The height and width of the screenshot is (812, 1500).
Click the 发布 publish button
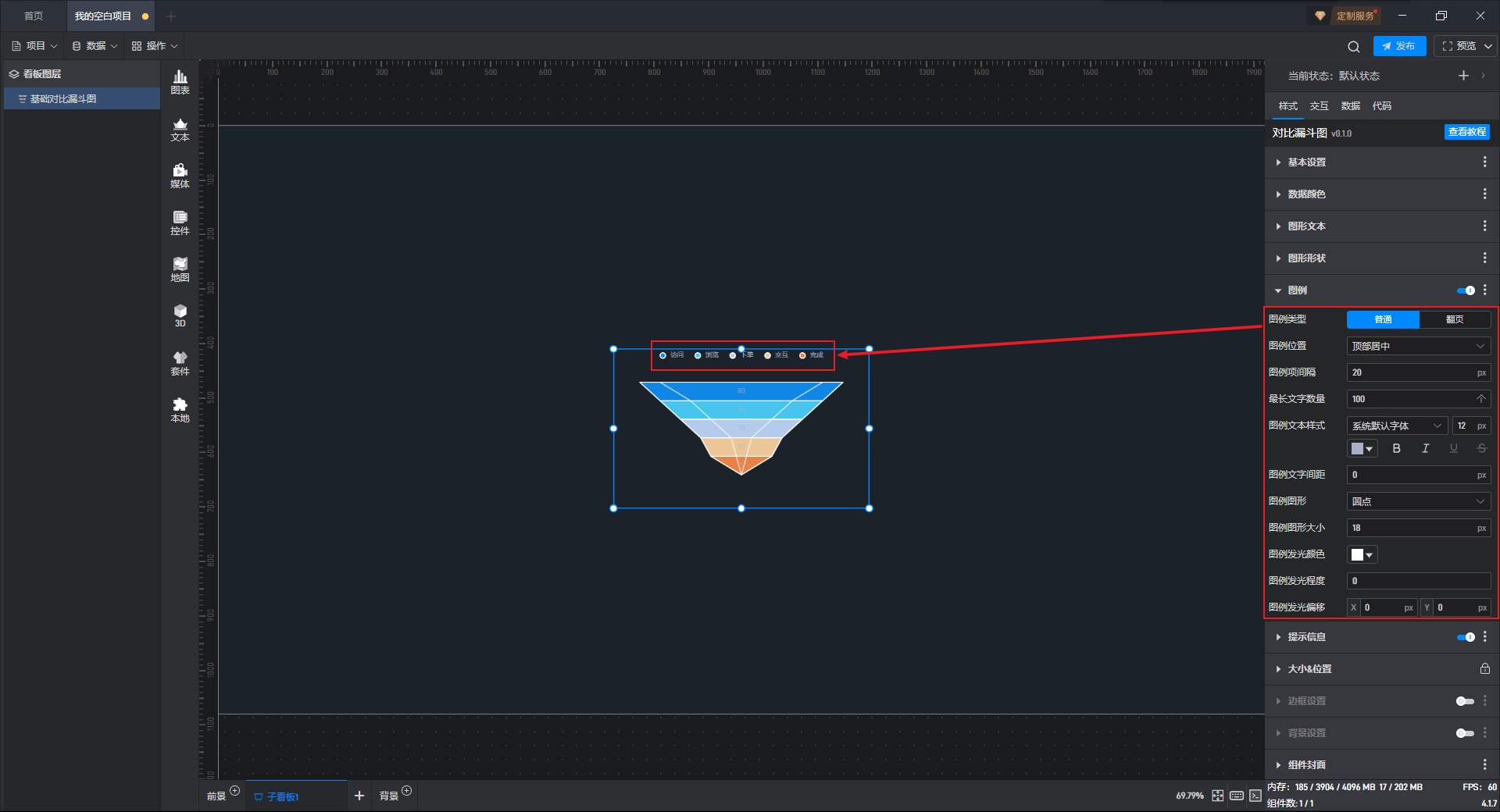point(1399,46)
